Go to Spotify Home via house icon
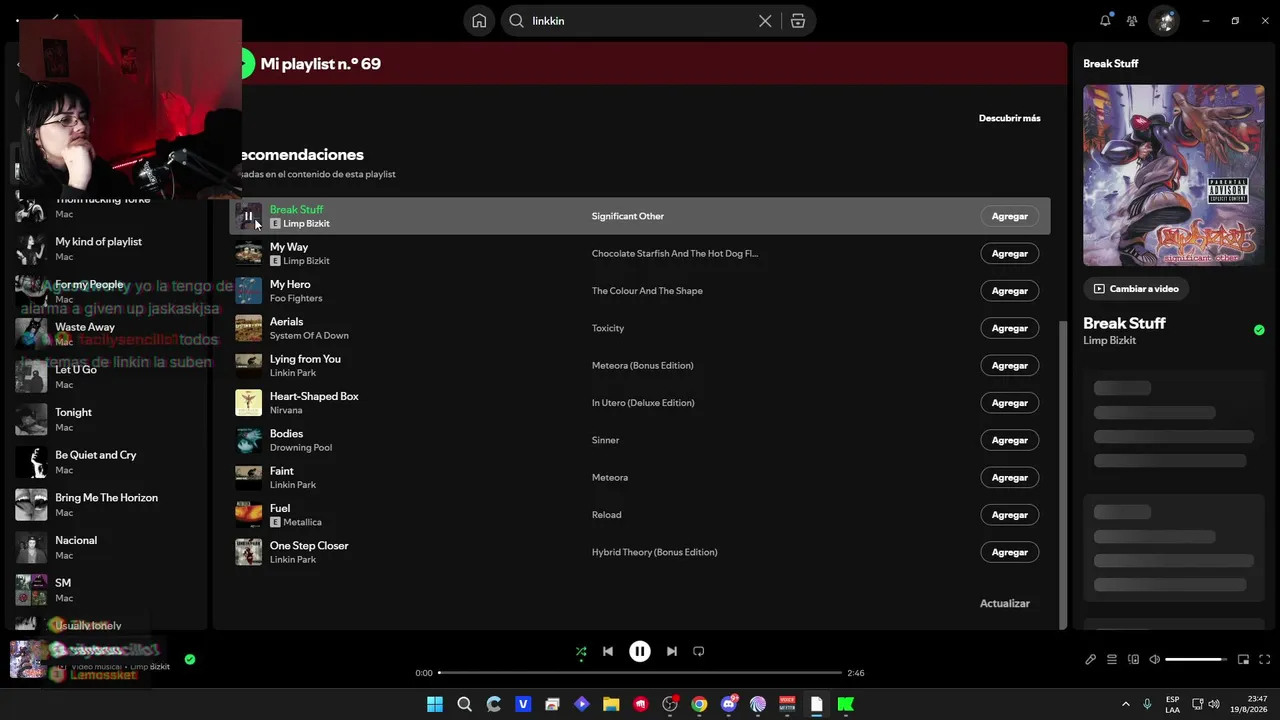 pyautogui.click(x=479, y=21)
